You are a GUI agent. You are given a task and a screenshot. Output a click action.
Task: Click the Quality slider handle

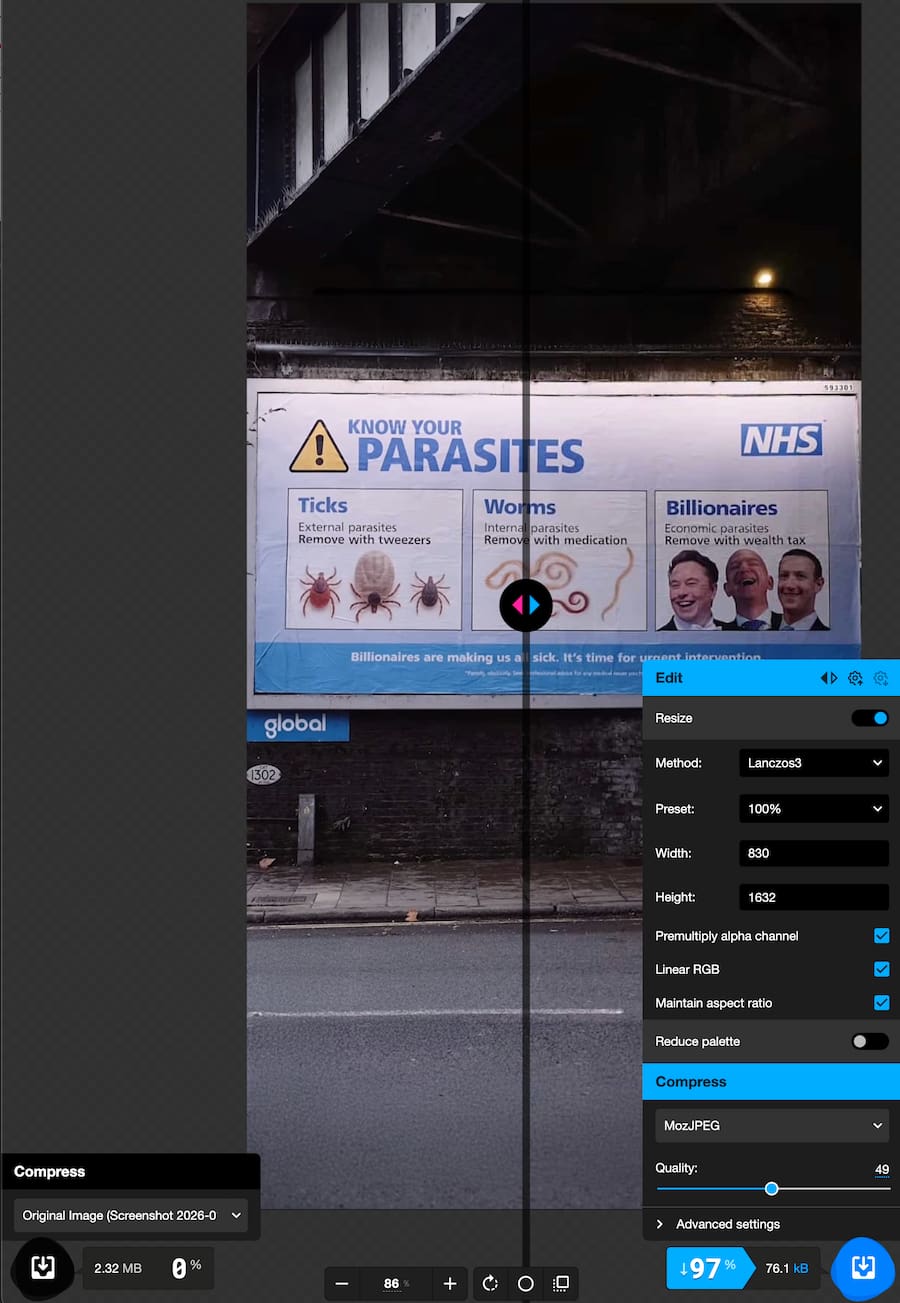771,1188
